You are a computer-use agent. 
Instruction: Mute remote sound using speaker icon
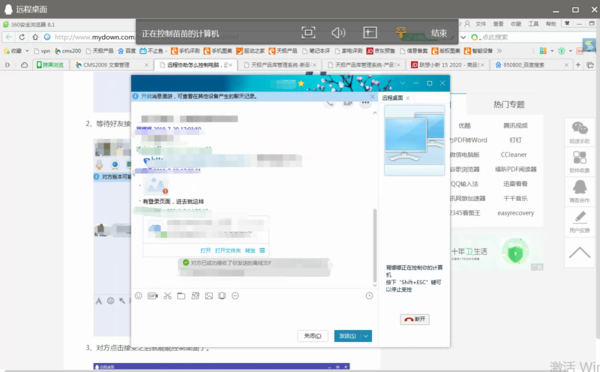338,33
